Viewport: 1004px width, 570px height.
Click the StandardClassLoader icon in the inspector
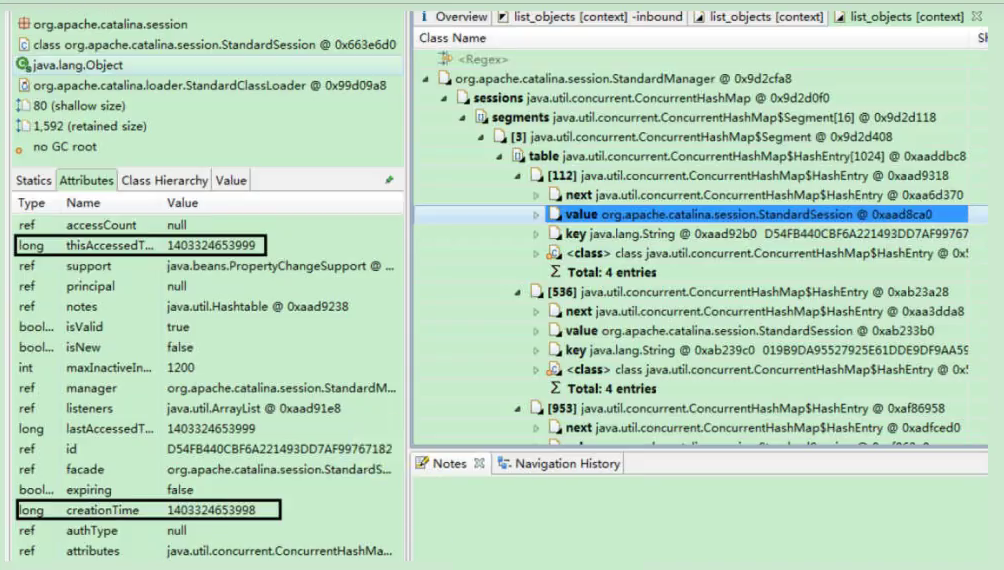23,86
